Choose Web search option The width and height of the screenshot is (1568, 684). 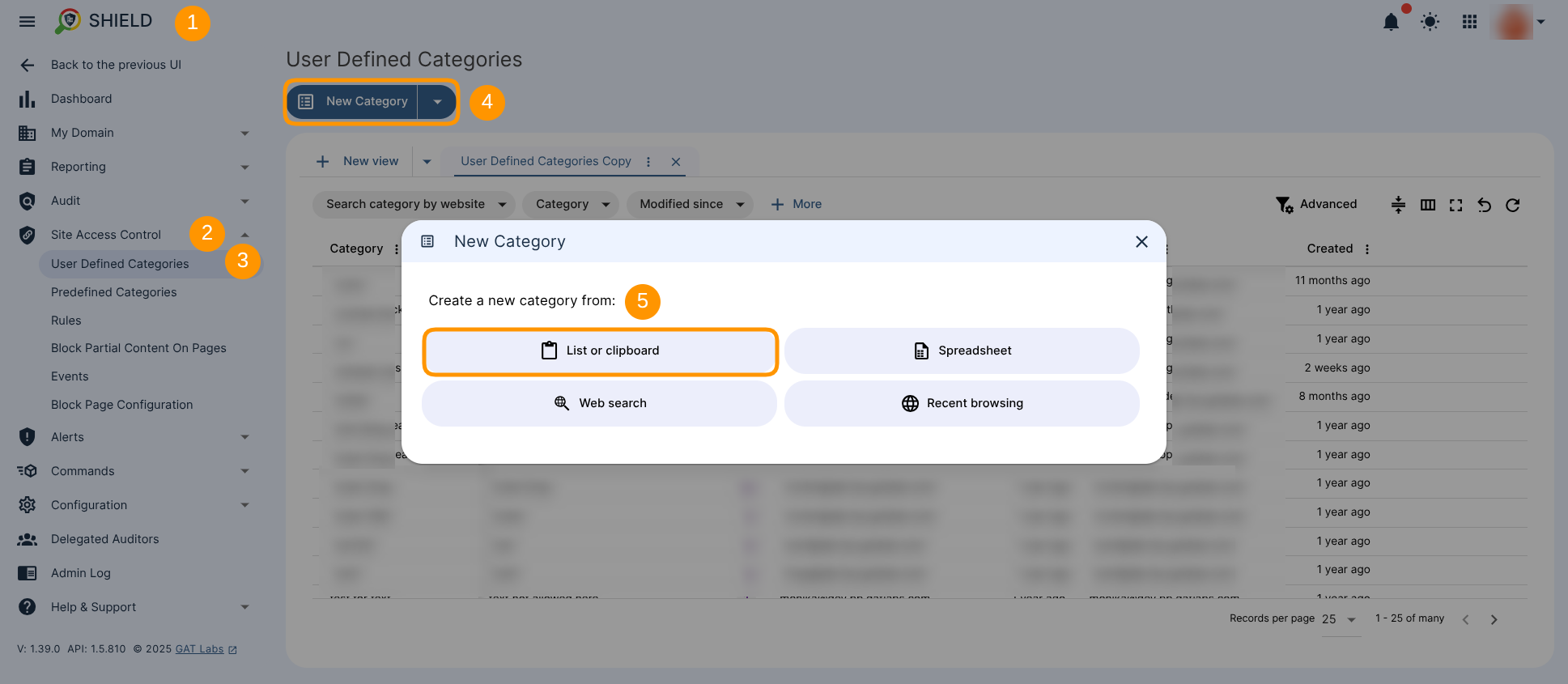[599, 404]
